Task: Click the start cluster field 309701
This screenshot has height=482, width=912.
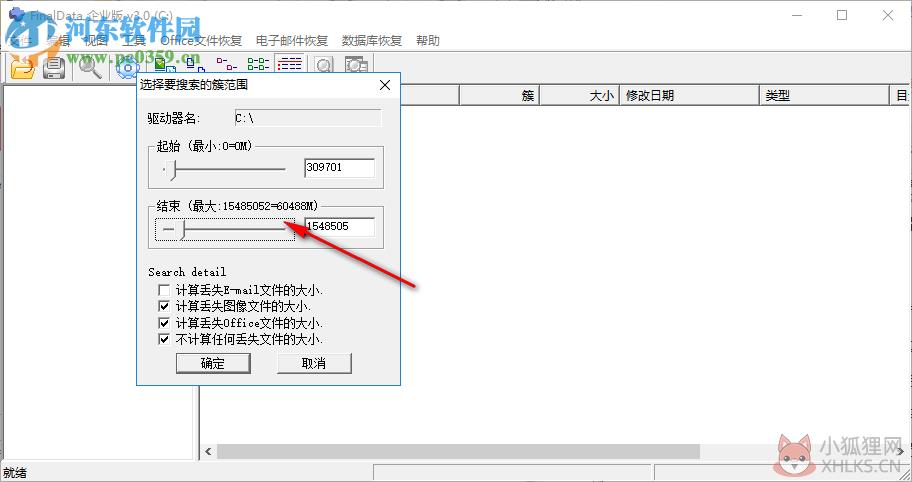Action: pyautogui.click(x=340, y=167)
